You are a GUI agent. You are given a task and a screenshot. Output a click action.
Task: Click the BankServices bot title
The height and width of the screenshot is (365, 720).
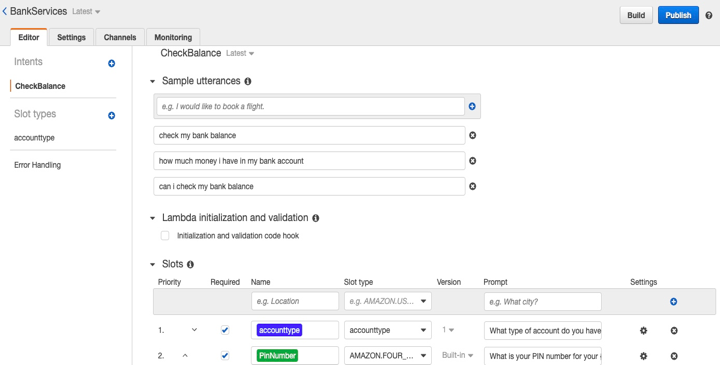[x=39, y=11]
